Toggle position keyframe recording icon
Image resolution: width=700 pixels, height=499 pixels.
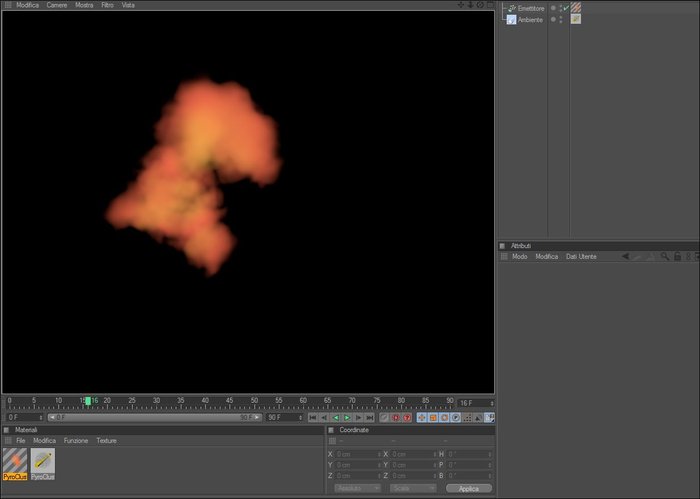tap(421, 418)
